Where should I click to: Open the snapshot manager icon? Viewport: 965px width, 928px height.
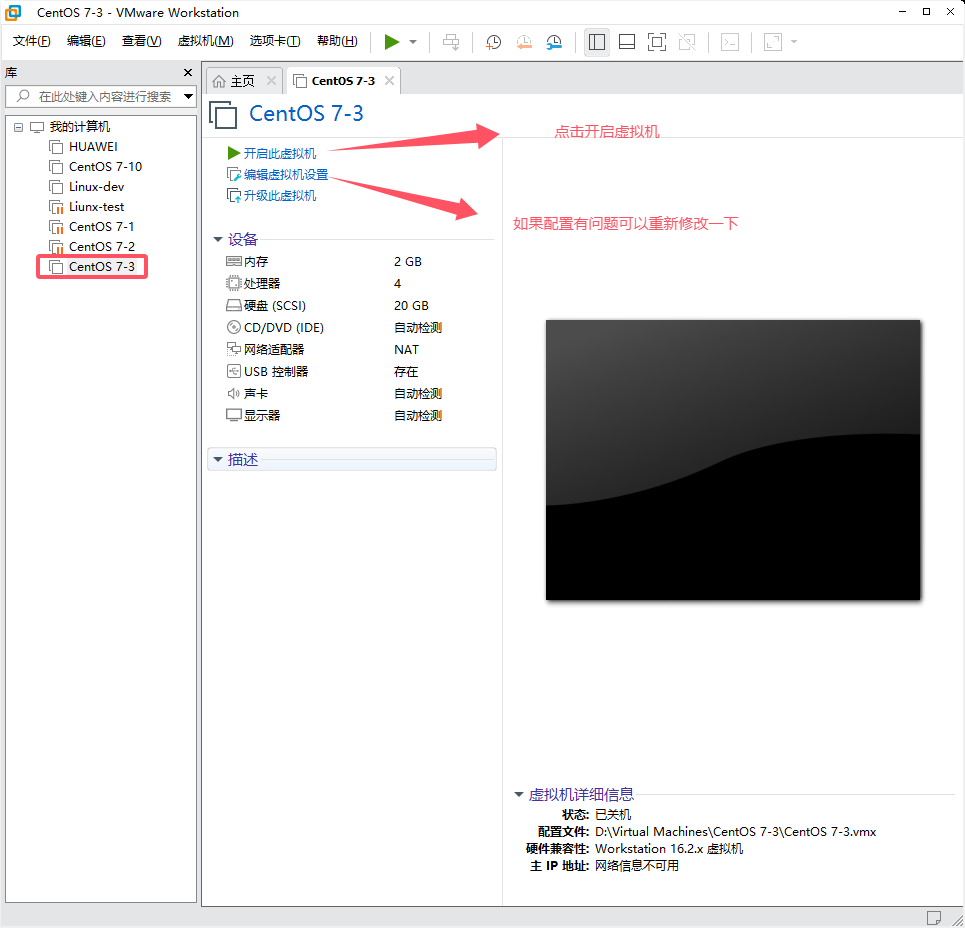pyautogui.click(x=554, y=42)
